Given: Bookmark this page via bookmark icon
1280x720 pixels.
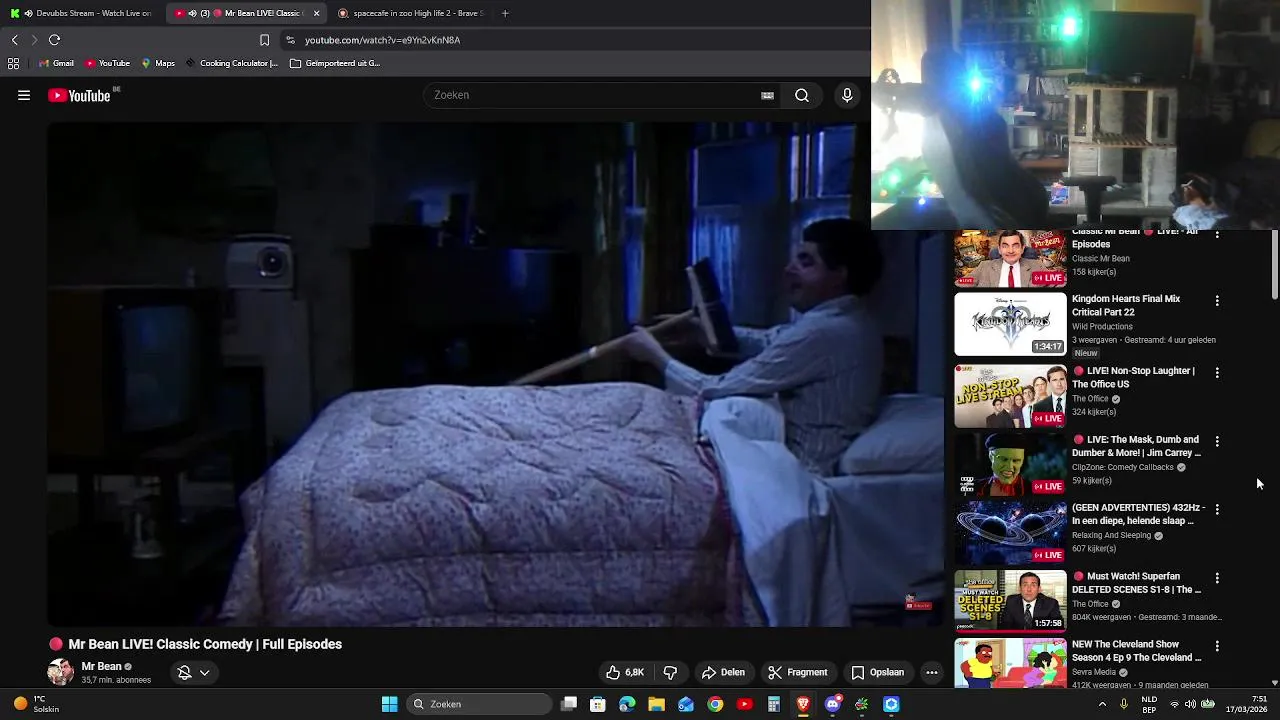Looking at the screenshot, I should (x=264, y=40).
